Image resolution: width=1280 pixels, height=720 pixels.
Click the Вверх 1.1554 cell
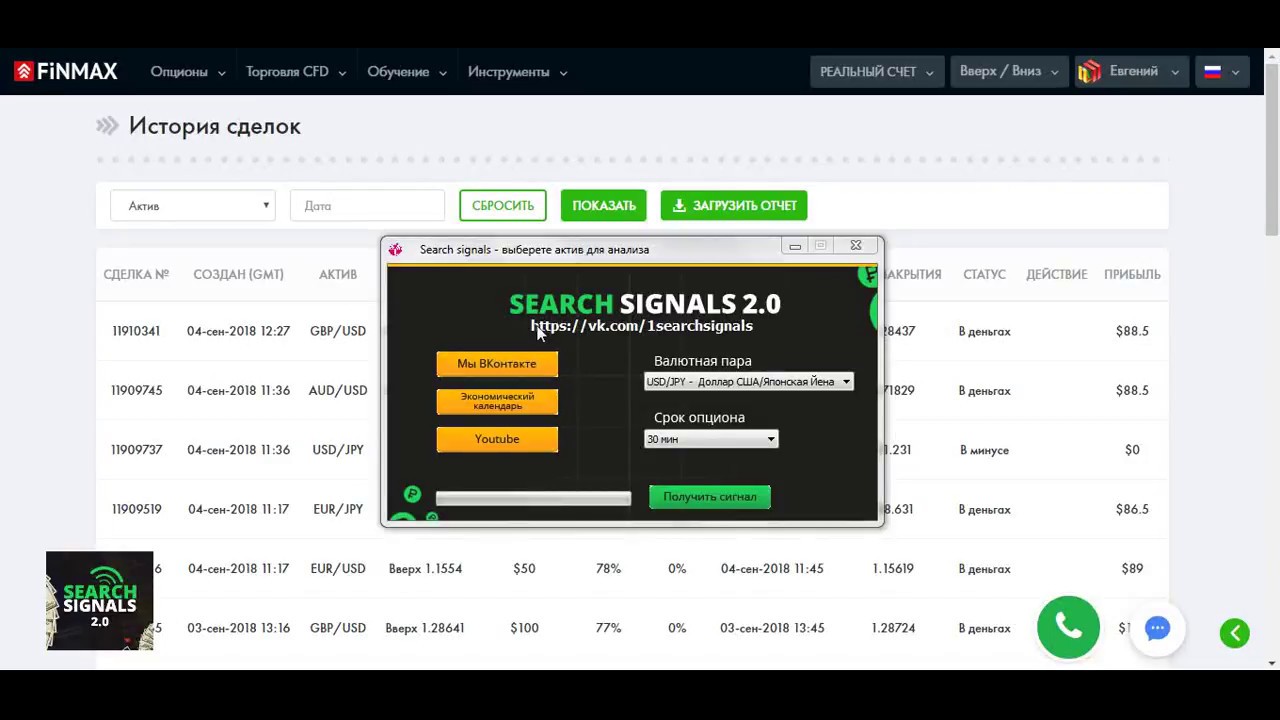pos(425,569)
